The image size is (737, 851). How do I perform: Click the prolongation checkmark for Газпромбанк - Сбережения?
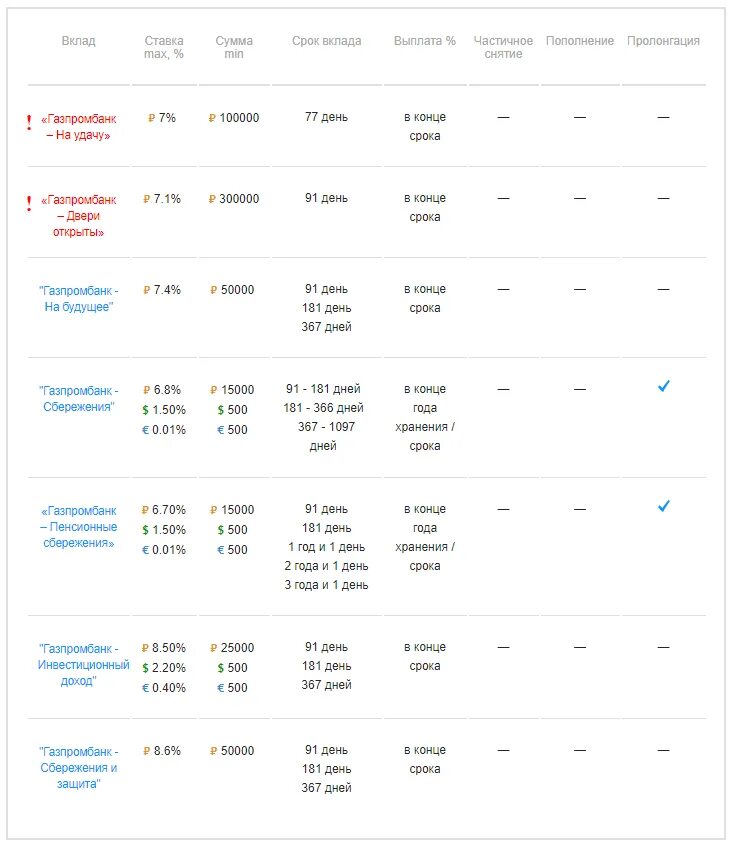[663, 386]
